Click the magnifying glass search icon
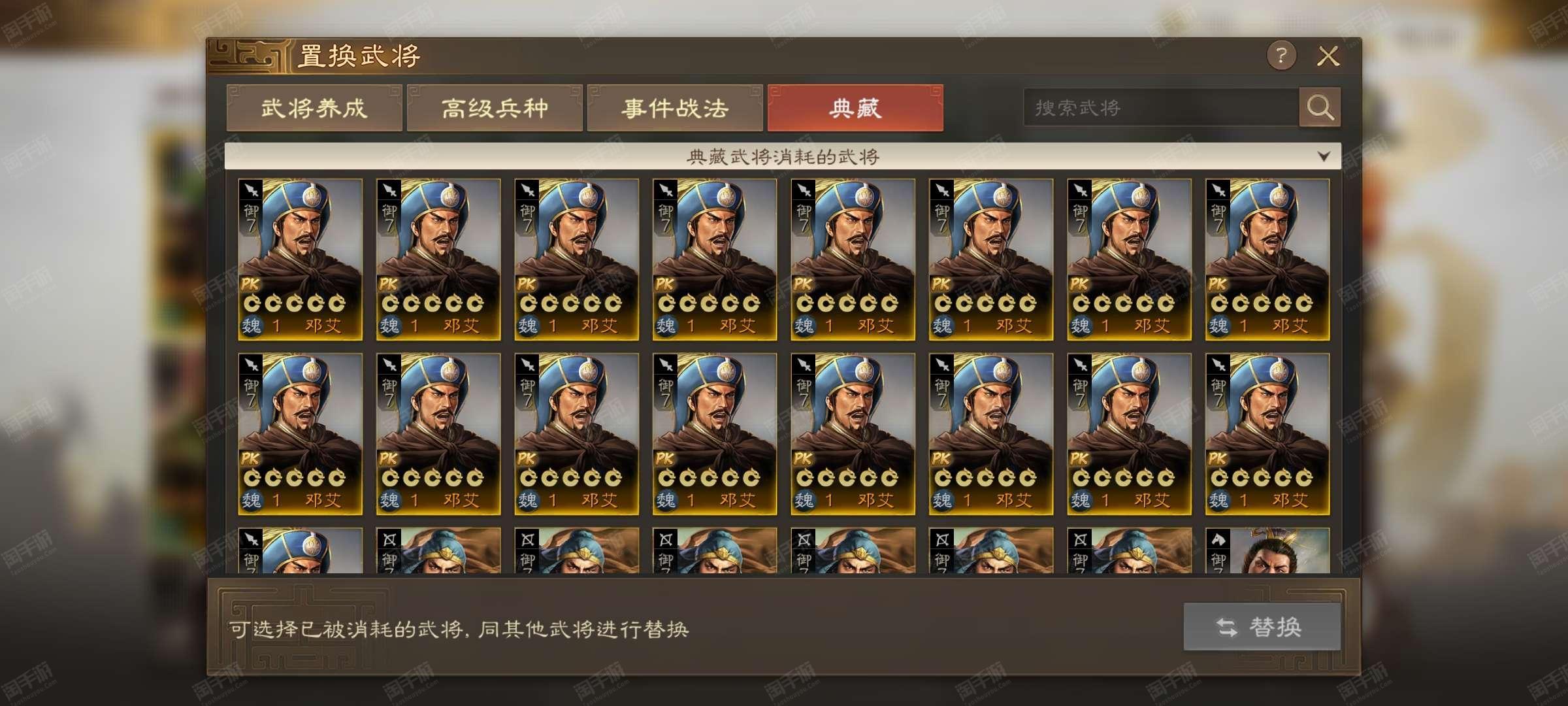The width and height of the screenshot is (1568, 706). [x=1320, y=107]
